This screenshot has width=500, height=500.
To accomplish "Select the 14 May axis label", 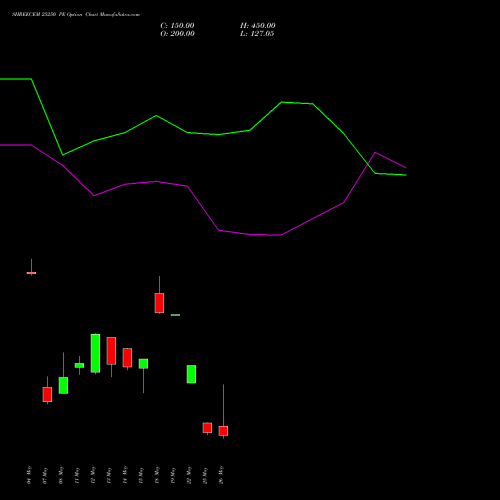I will (x=125, y=475).
